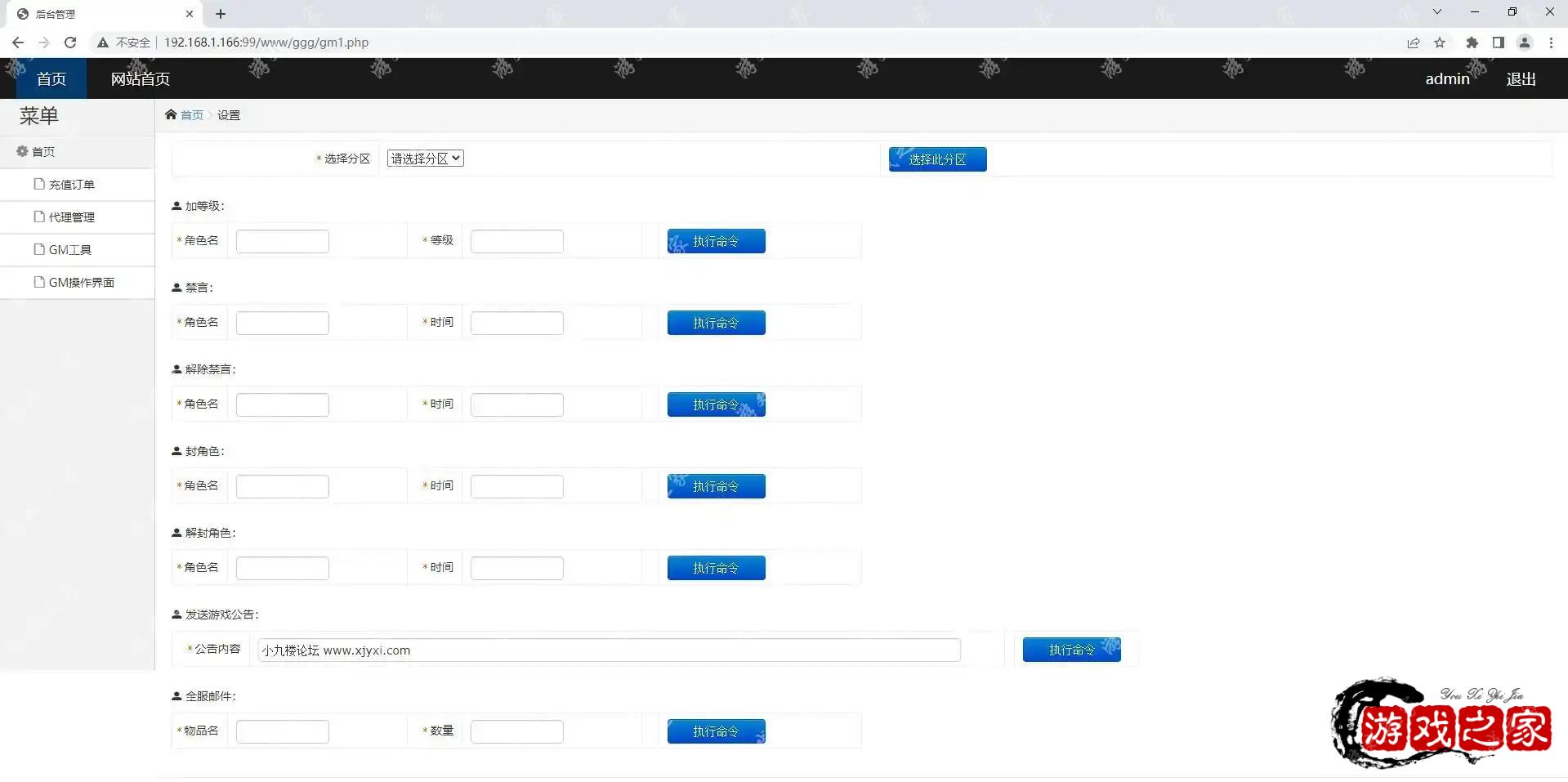The height and width of the screenshot is (782, 1568).
Task: Open a new browser tab
Action: point(221,14)
